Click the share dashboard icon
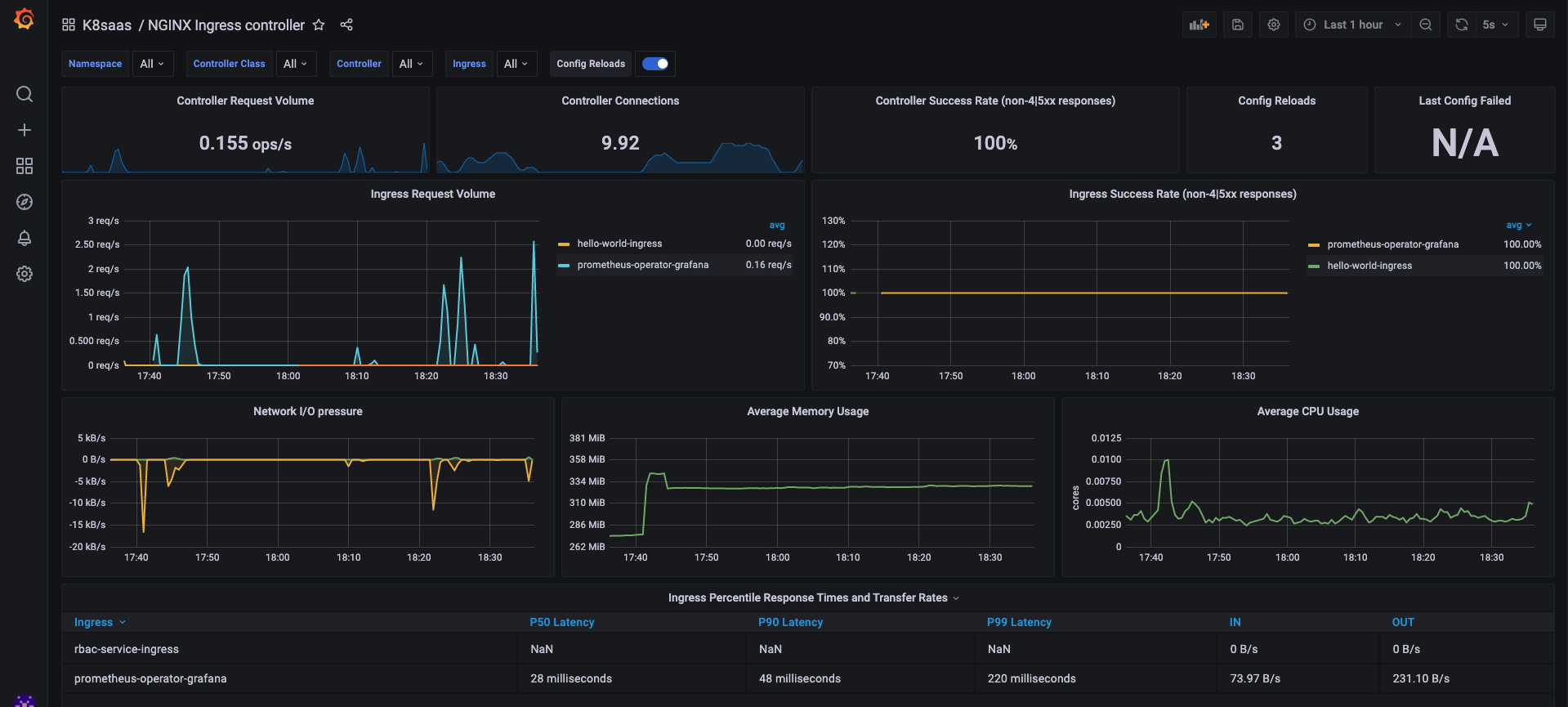 (x=346, y=25)
